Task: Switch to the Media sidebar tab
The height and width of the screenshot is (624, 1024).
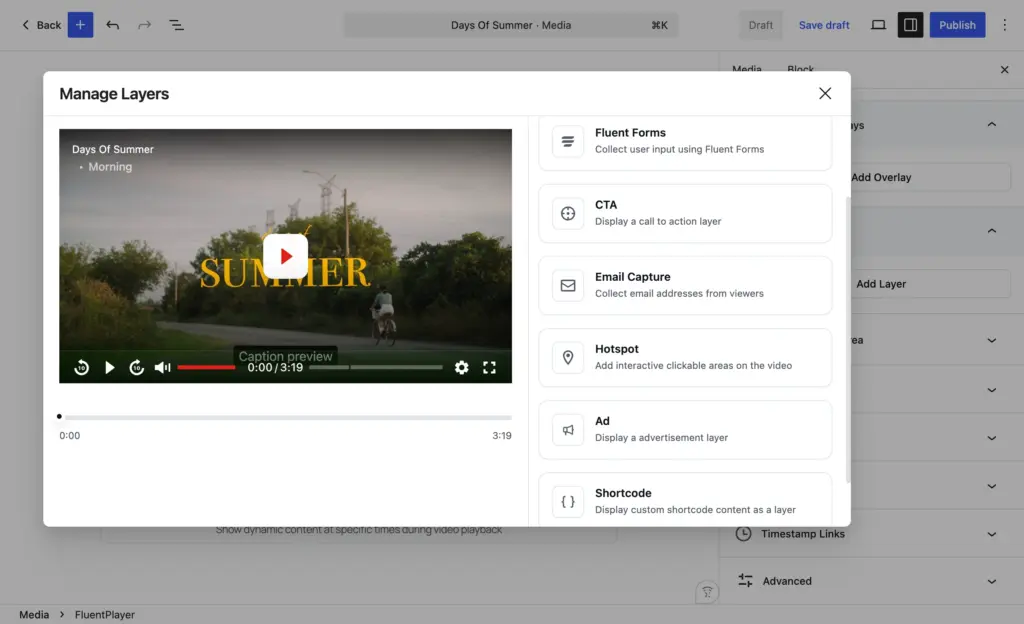Action: (746, 69)
